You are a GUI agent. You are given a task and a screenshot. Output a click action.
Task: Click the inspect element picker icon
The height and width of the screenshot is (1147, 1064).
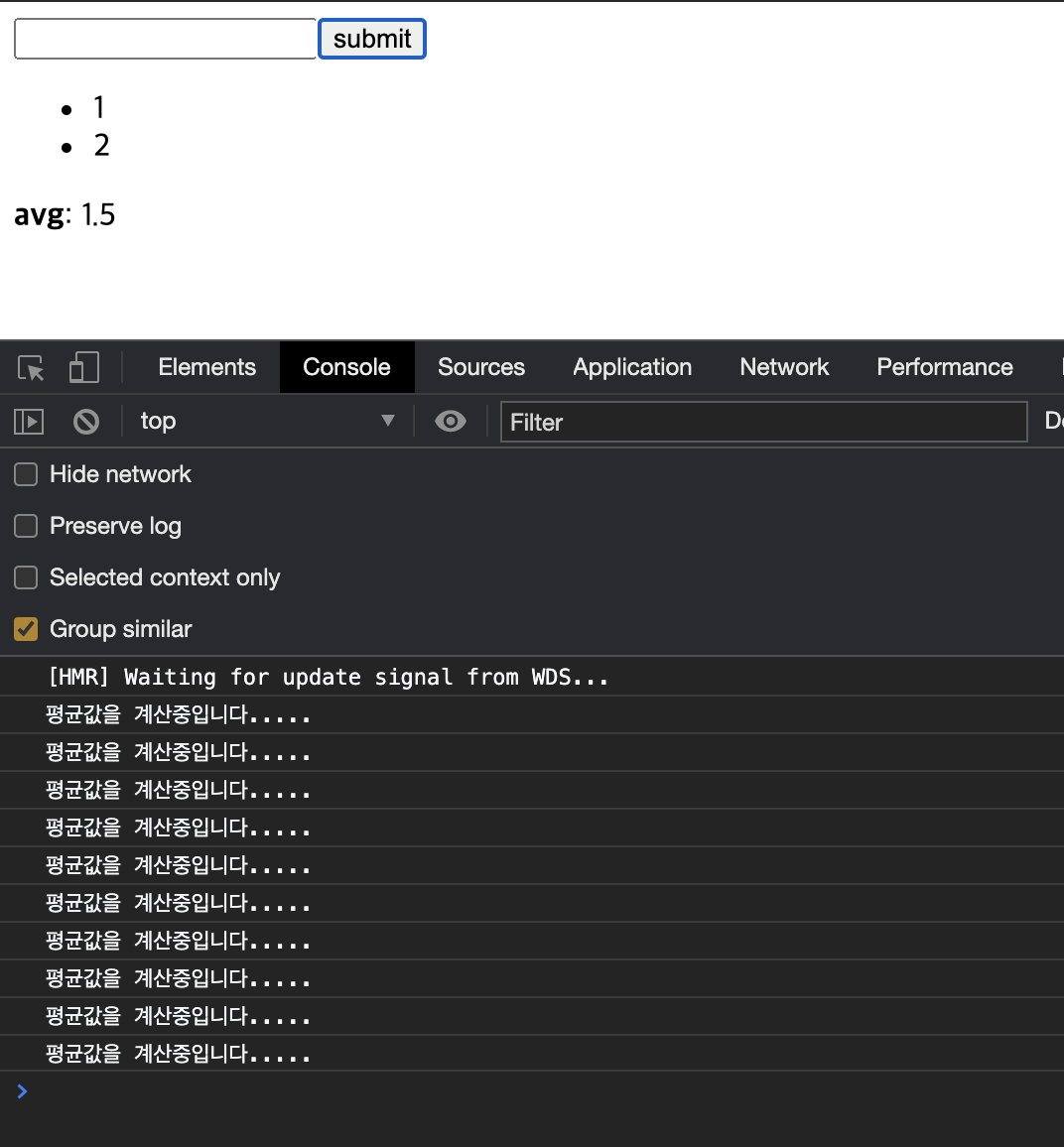[x=31, y=367]
